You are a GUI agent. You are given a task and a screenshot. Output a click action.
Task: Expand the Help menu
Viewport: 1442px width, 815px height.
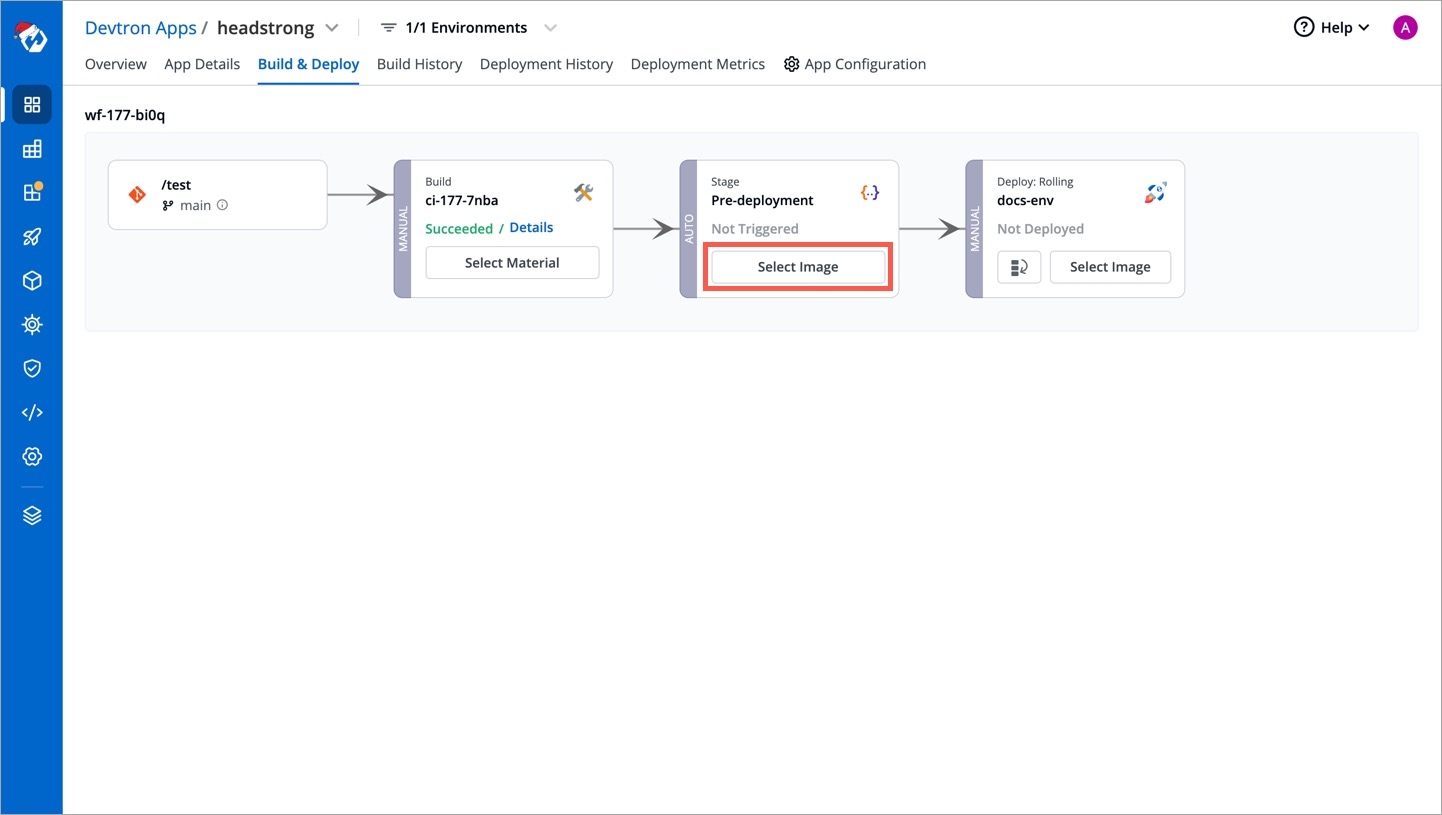point(1331,28)
